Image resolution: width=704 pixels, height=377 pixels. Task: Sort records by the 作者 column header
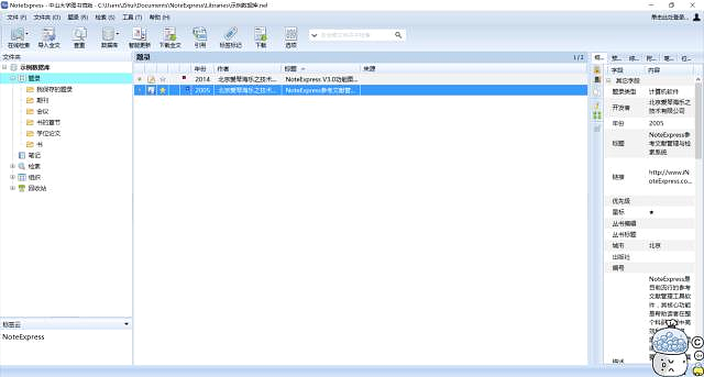247,69
